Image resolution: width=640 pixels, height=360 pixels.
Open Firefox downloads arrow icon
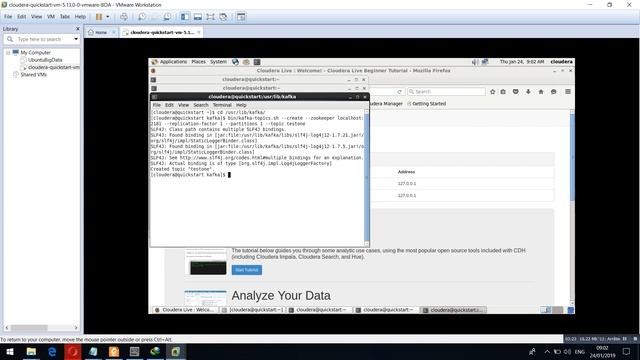[528, 92]
